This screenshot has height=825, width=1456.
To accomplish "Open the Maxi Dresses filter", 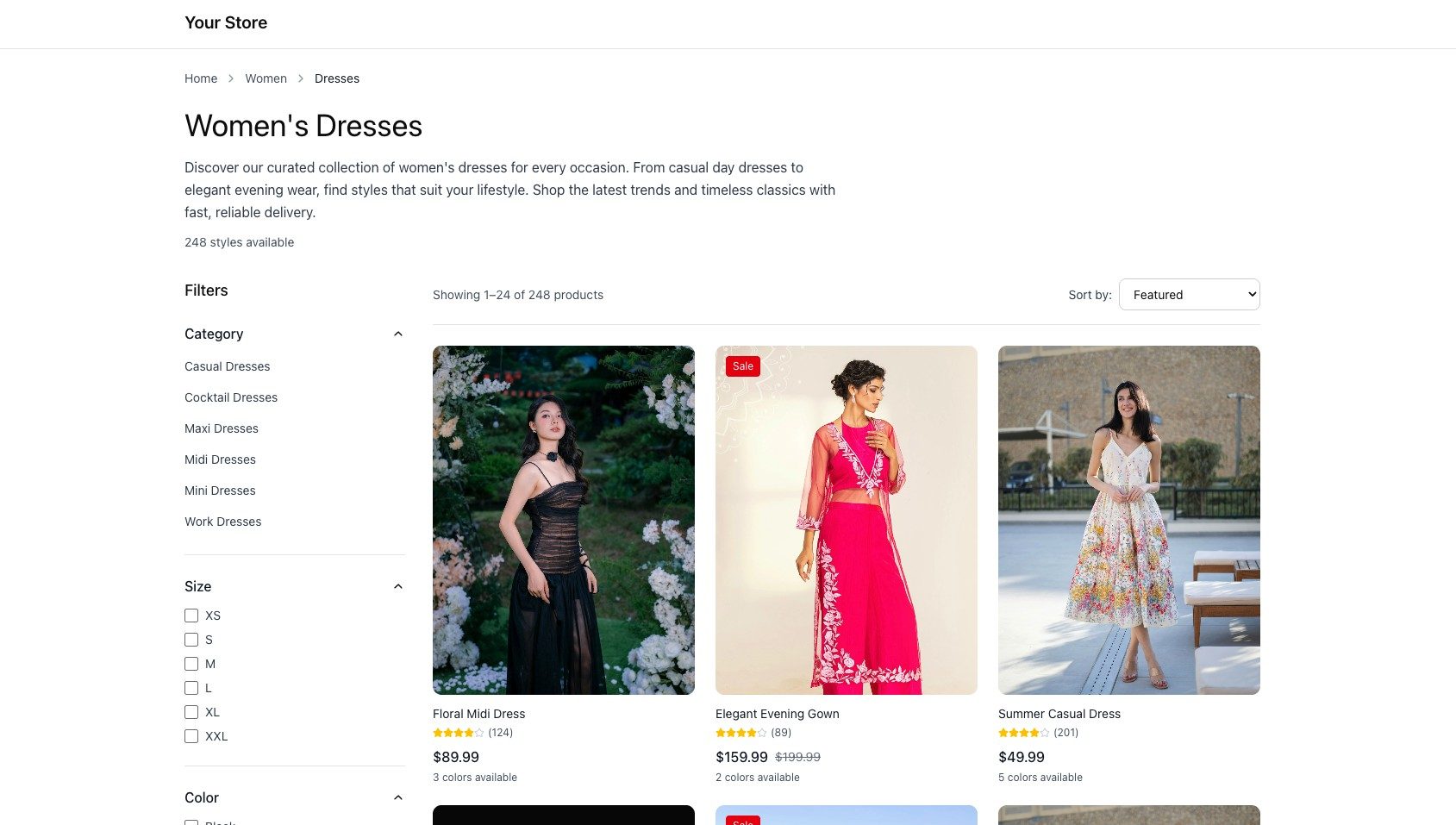I will coord(221,428).
